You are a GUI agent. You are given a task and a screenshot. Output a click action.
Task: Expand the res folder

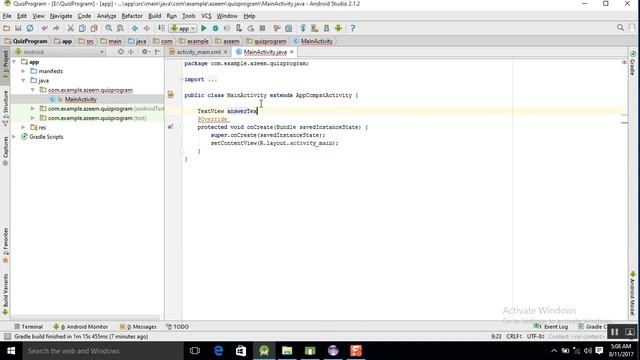[23, 127]
